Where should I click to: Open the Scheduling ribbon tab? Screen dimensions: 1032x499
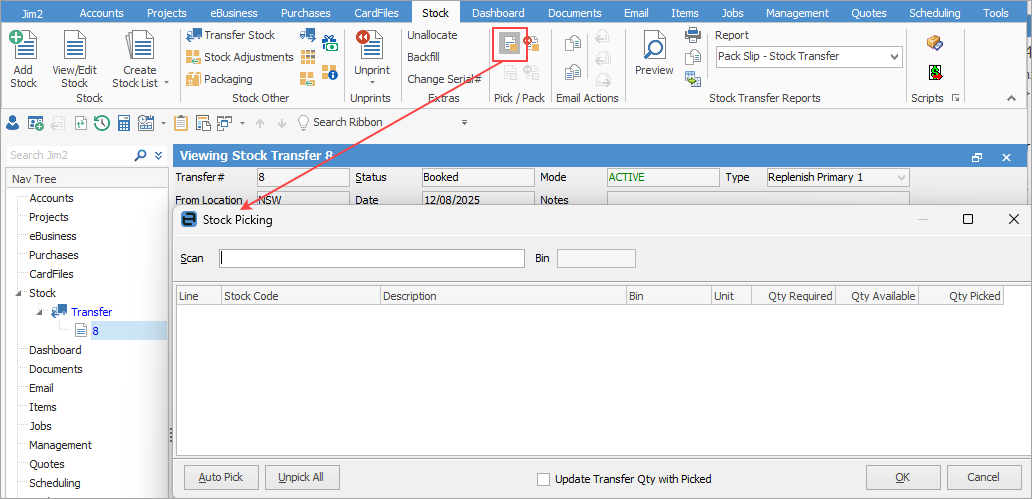(x=934, y=13)
